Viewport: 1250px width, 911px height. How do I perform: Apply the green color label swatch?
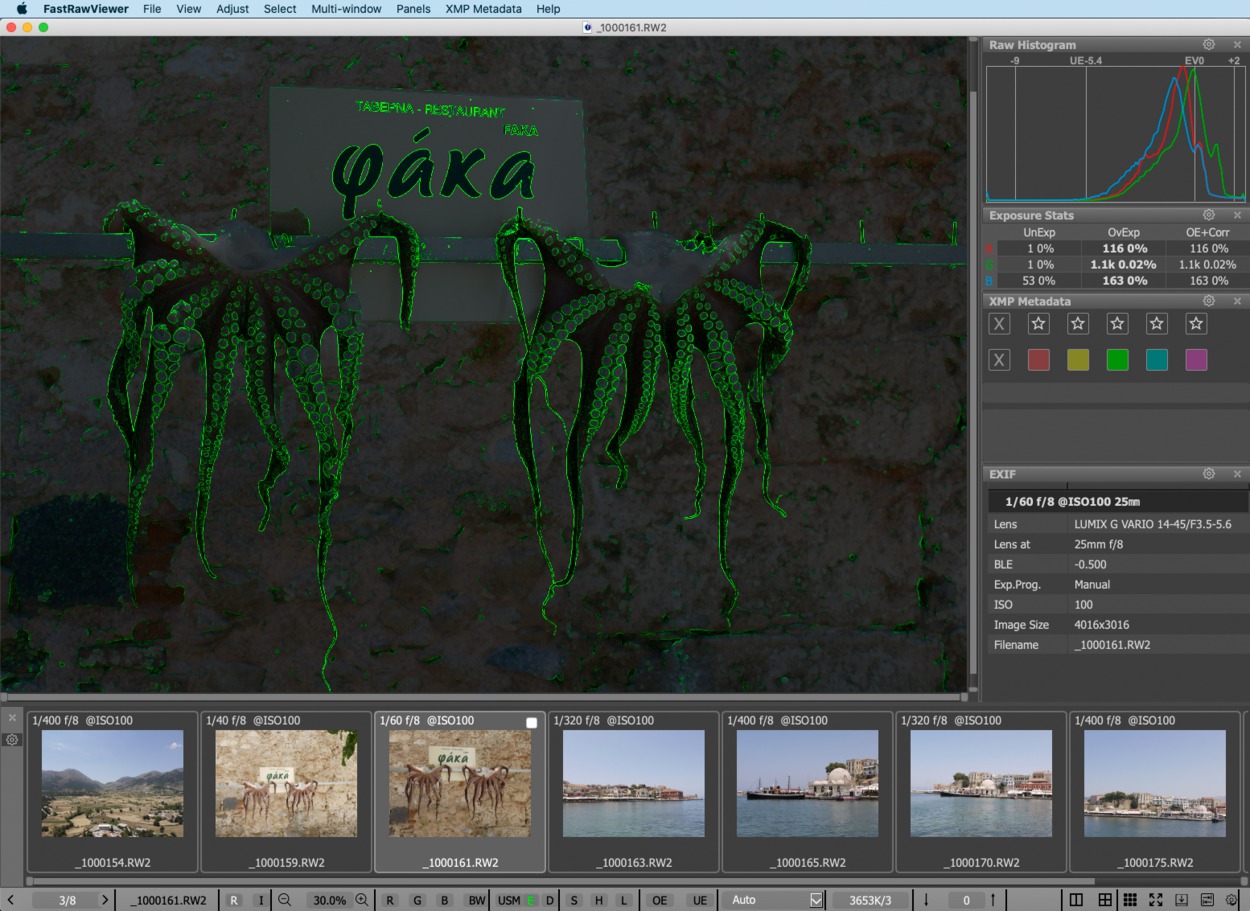(x=1117, y=360)
